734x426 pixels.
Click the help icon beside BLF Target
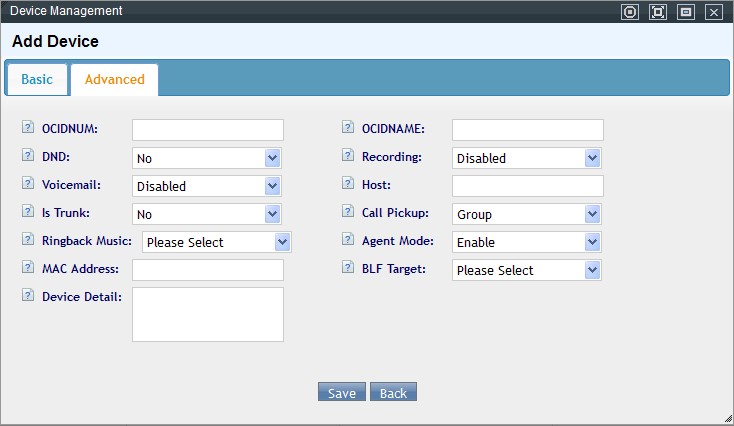pyautogui.click(x=347, y=268)
